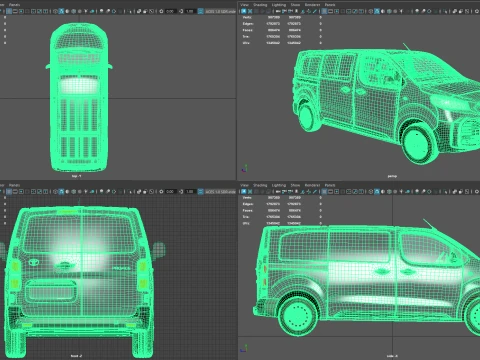The width and height of the screenshot is (480, 360).
Task: Open Renderer menu in perspective panel
Action: [x=312, y=5]
